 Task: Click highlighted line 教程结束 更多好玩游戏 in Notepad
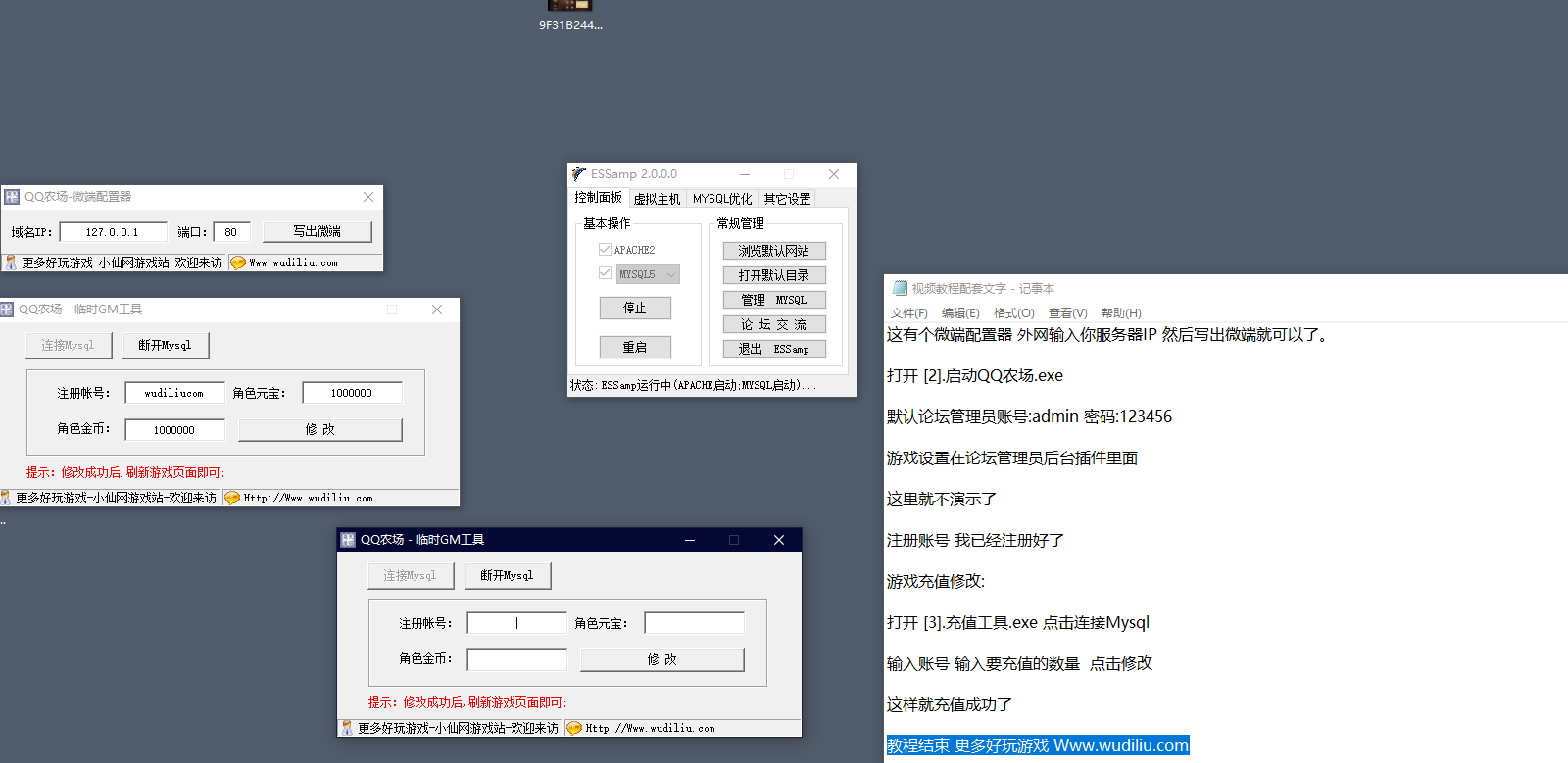pos(1038,745)
